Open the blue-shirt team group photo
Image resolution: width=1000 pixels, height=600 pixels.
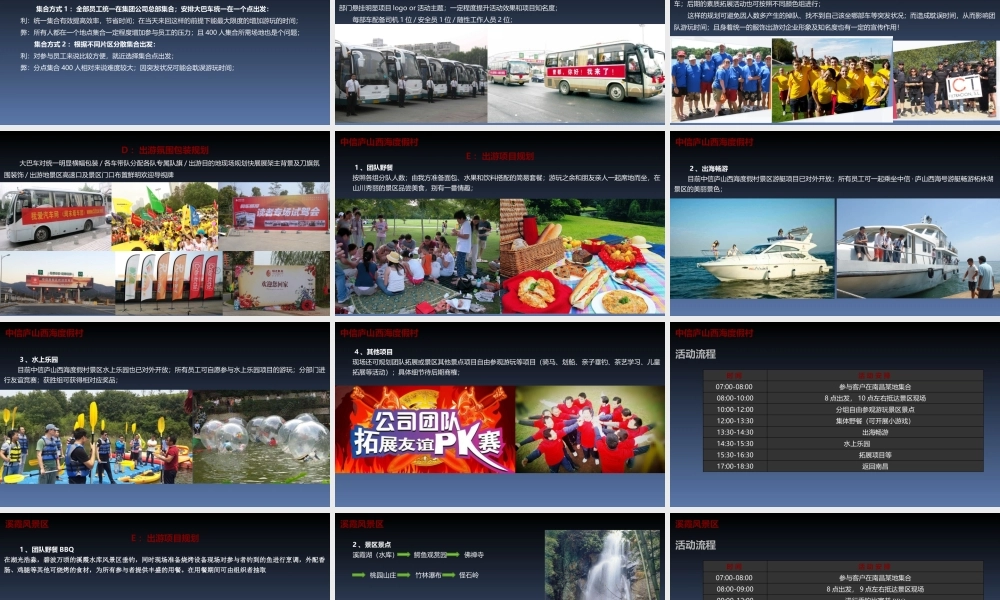[x=721, y=82]
